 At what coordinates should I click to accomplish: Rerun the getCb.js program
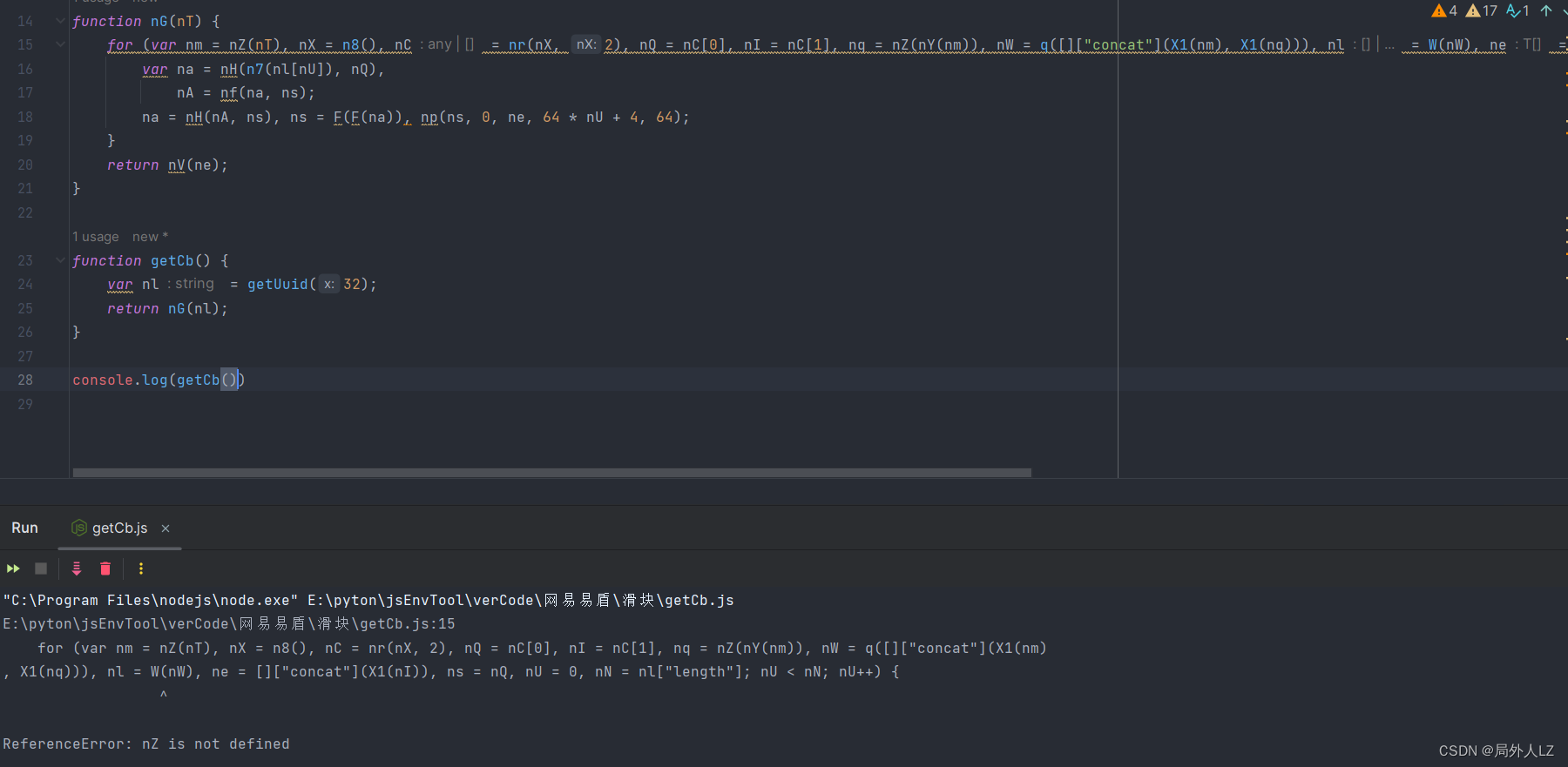click(x=13, y=569)
